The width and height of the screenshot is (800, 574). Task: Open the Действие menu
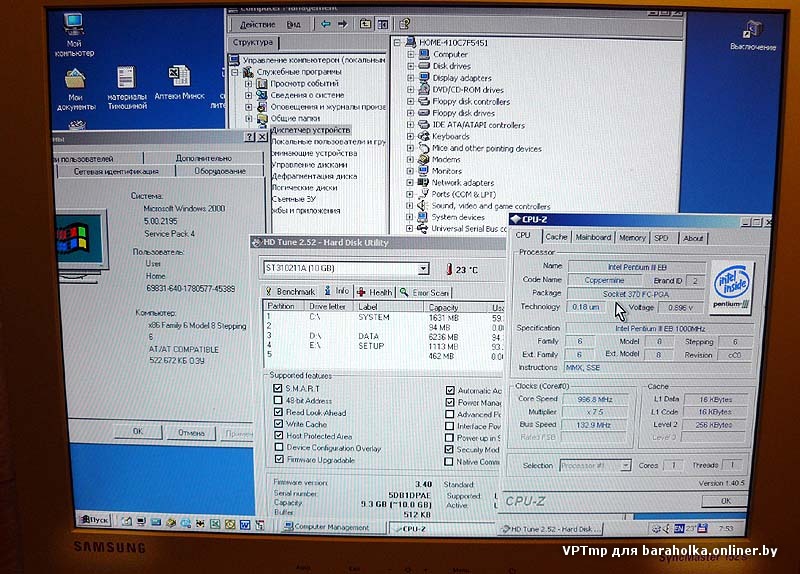257,24
